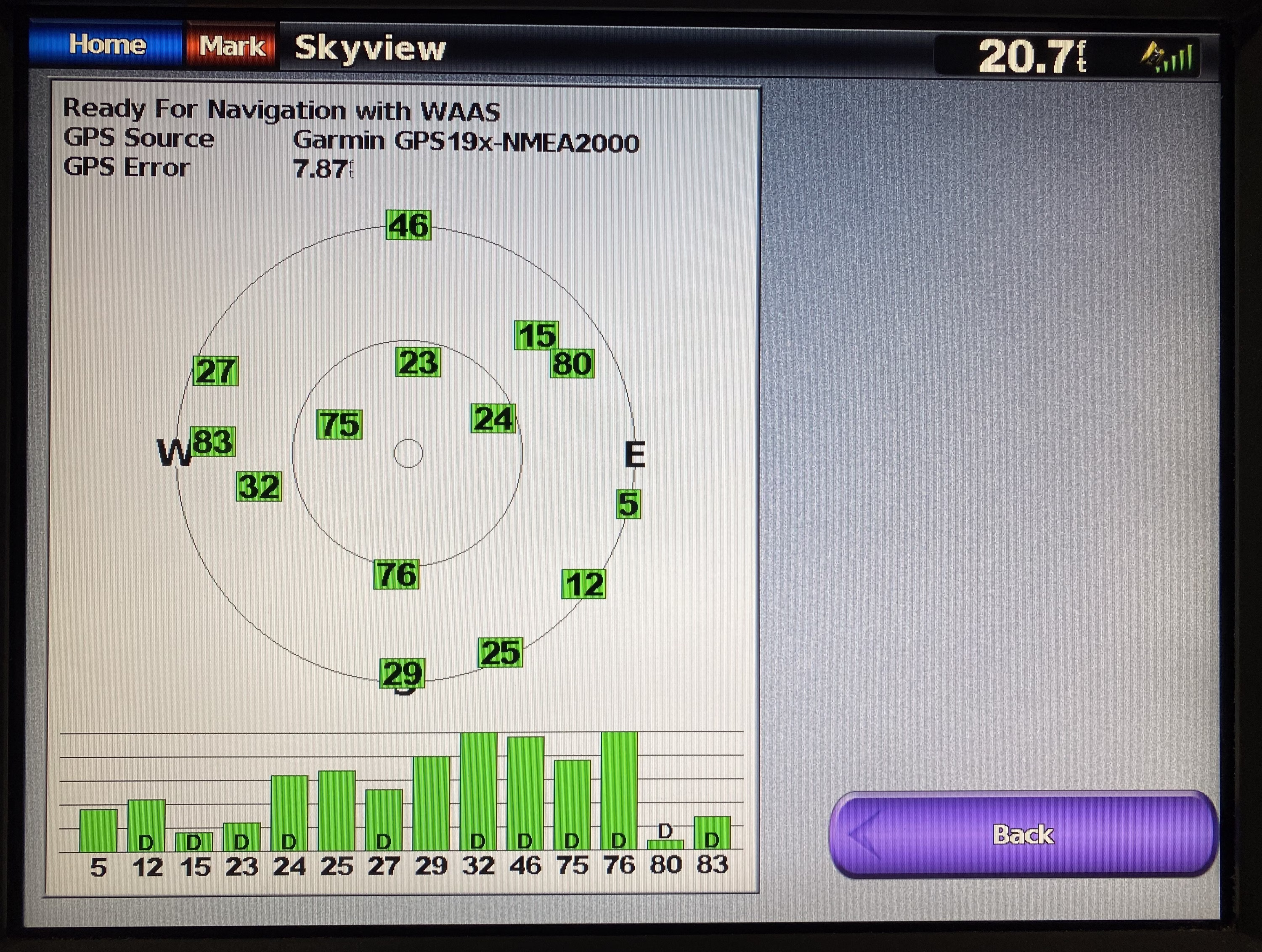Tap the 20.7 ft depth readout
The width and height of the screenshot is (1262, 952).
(x=1033, y=57)
